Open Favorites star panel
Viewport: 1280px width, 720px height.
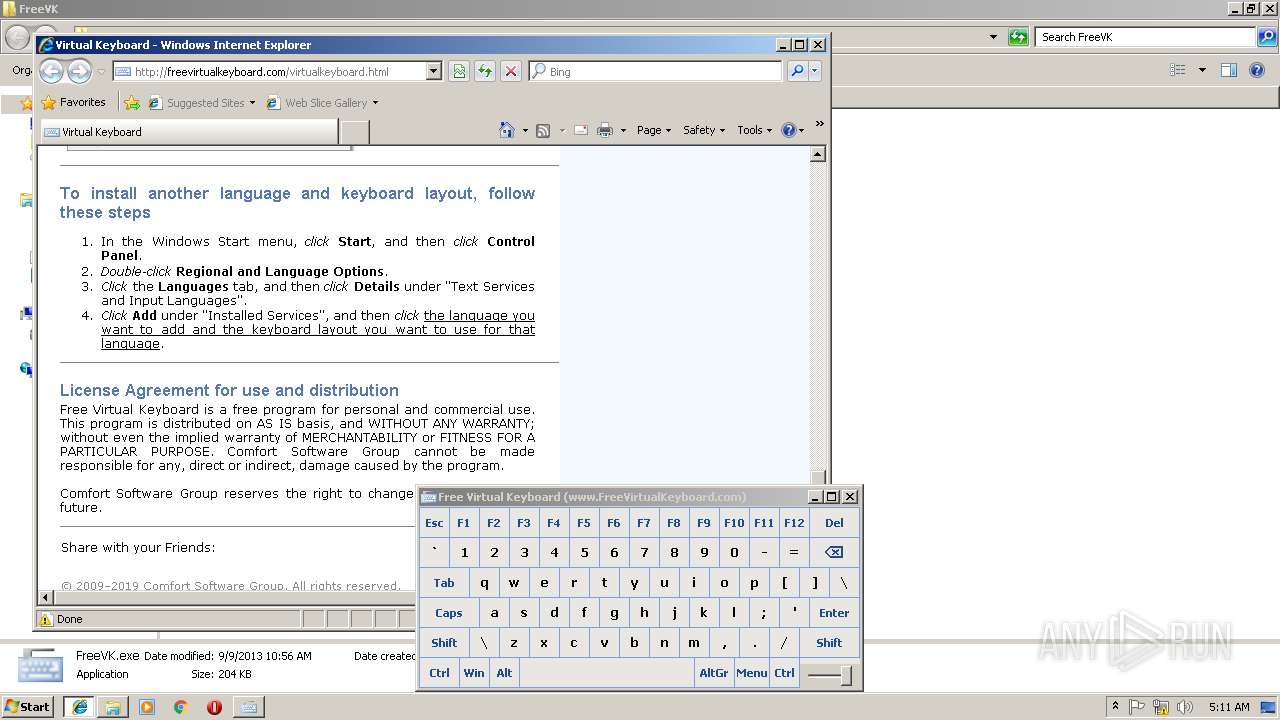[73, 102]
